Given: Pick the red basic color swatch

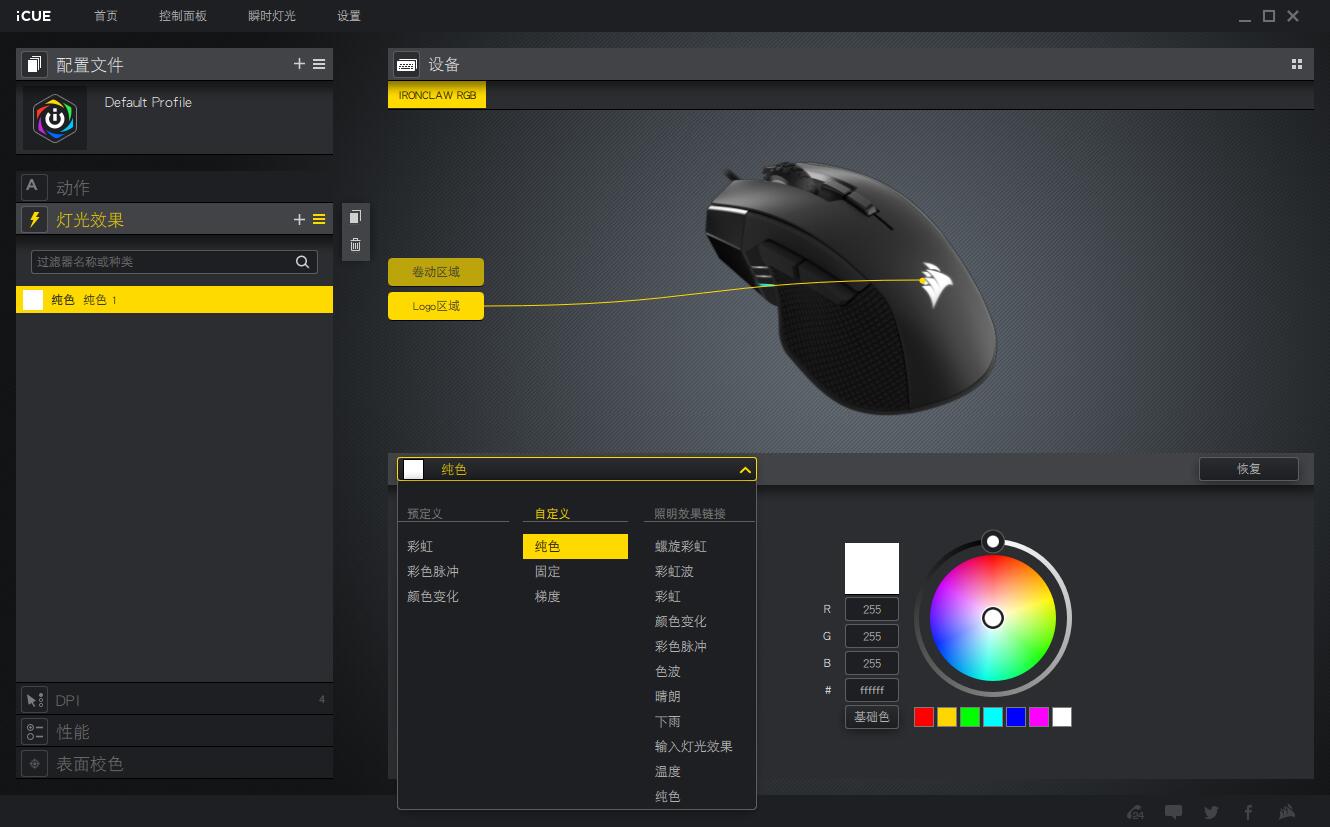Looking at the screenshot, I should 924,717.
